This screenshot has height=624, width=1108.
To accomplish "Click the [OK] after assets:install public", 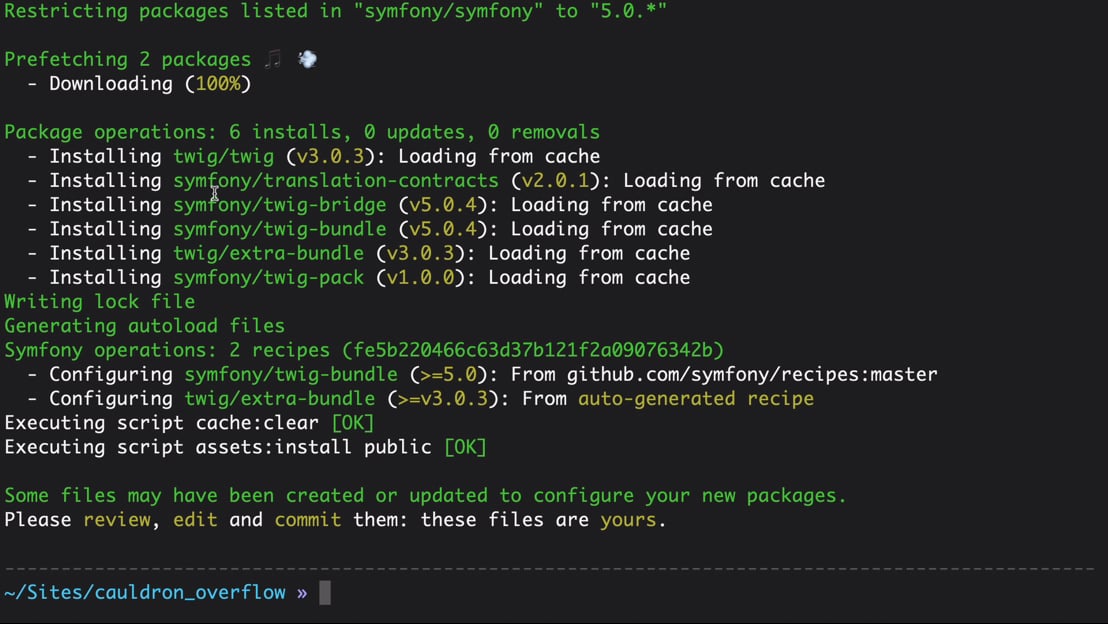I will tap(465, 447).
